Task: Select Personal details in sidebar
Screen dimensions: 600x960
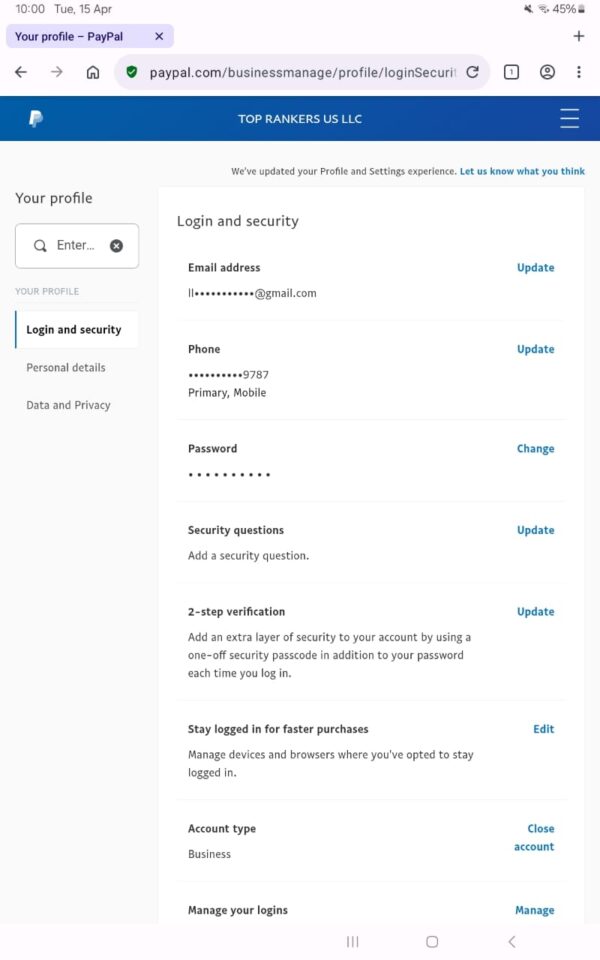Action: 66,368
